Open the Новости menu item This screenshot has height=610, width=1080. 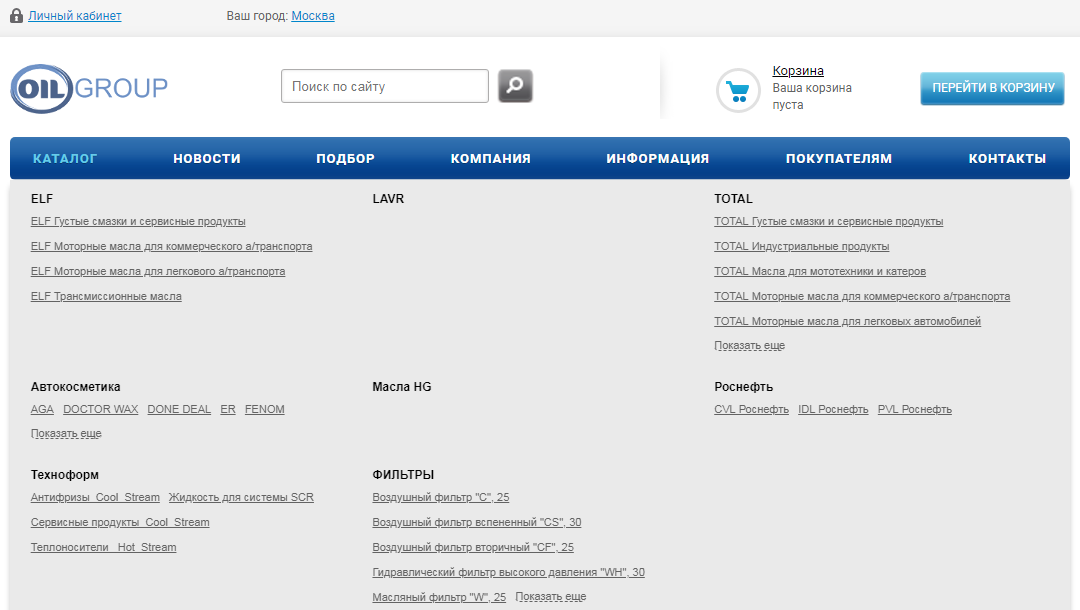[207, 158]
